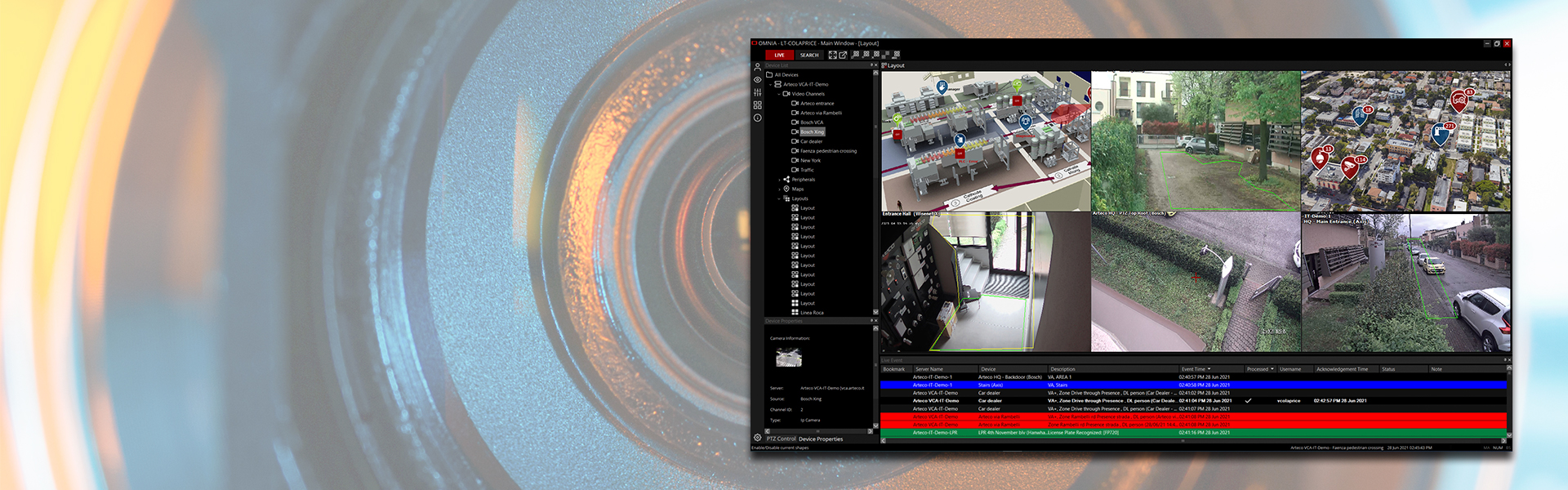Screen dimensions: 1568x490
Task: Expand the Peripherals tree node
Action: click(779, 180)
